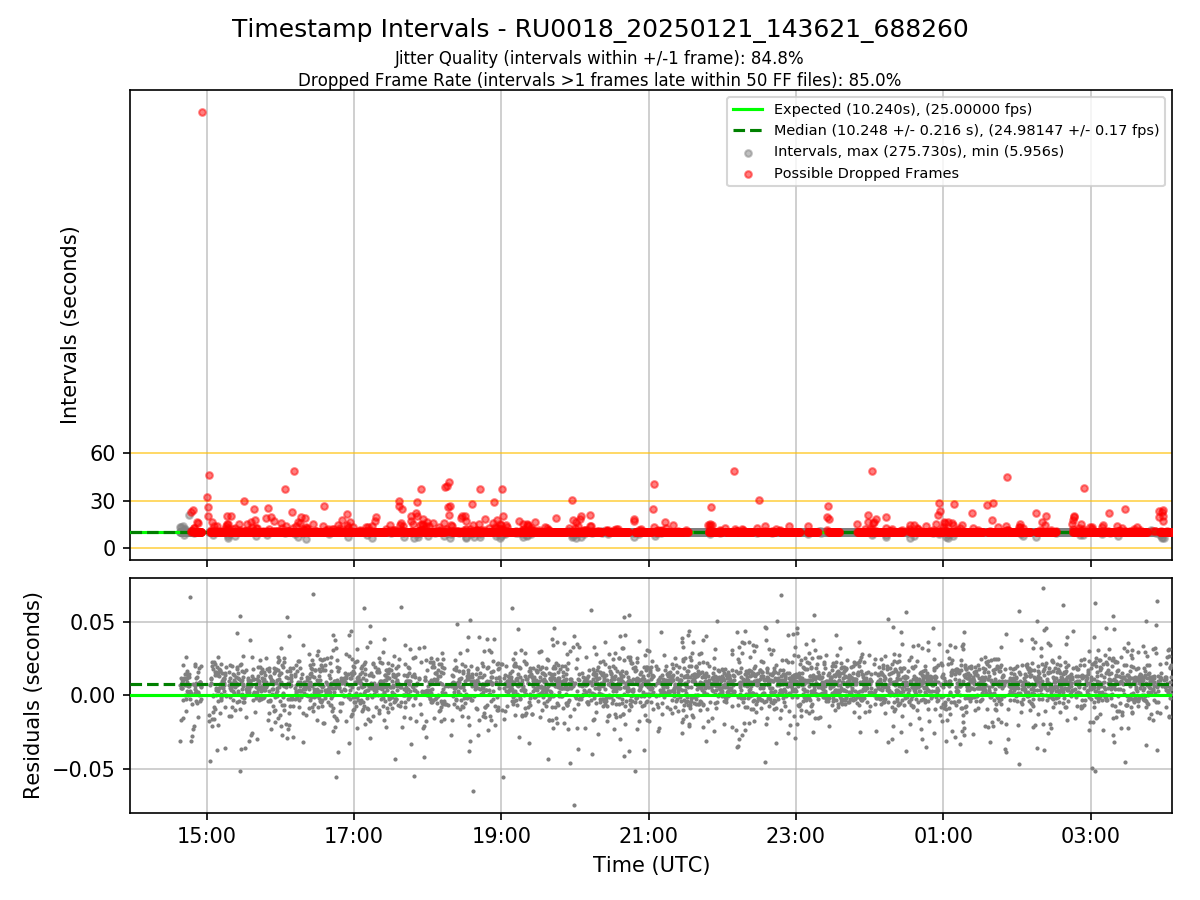
Task: Click the green line sample in the legend
Action: click(x=748, y=109)
